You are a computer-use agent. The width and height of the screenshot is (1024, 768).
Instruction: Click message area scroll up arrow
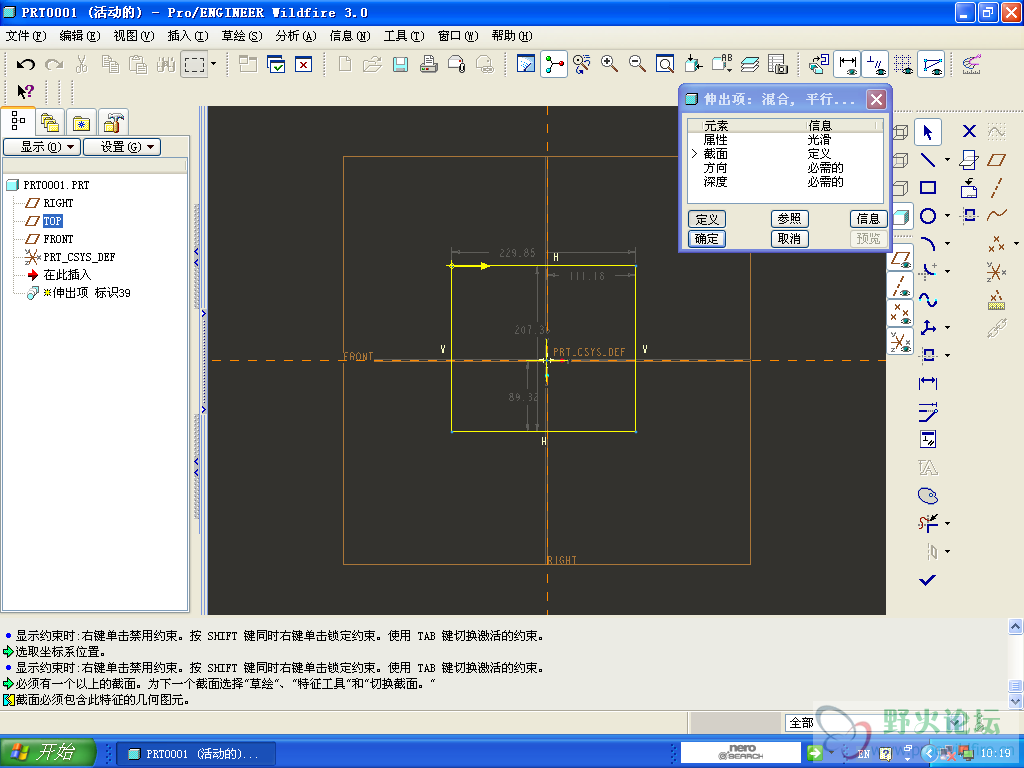tap(1016, 627)
